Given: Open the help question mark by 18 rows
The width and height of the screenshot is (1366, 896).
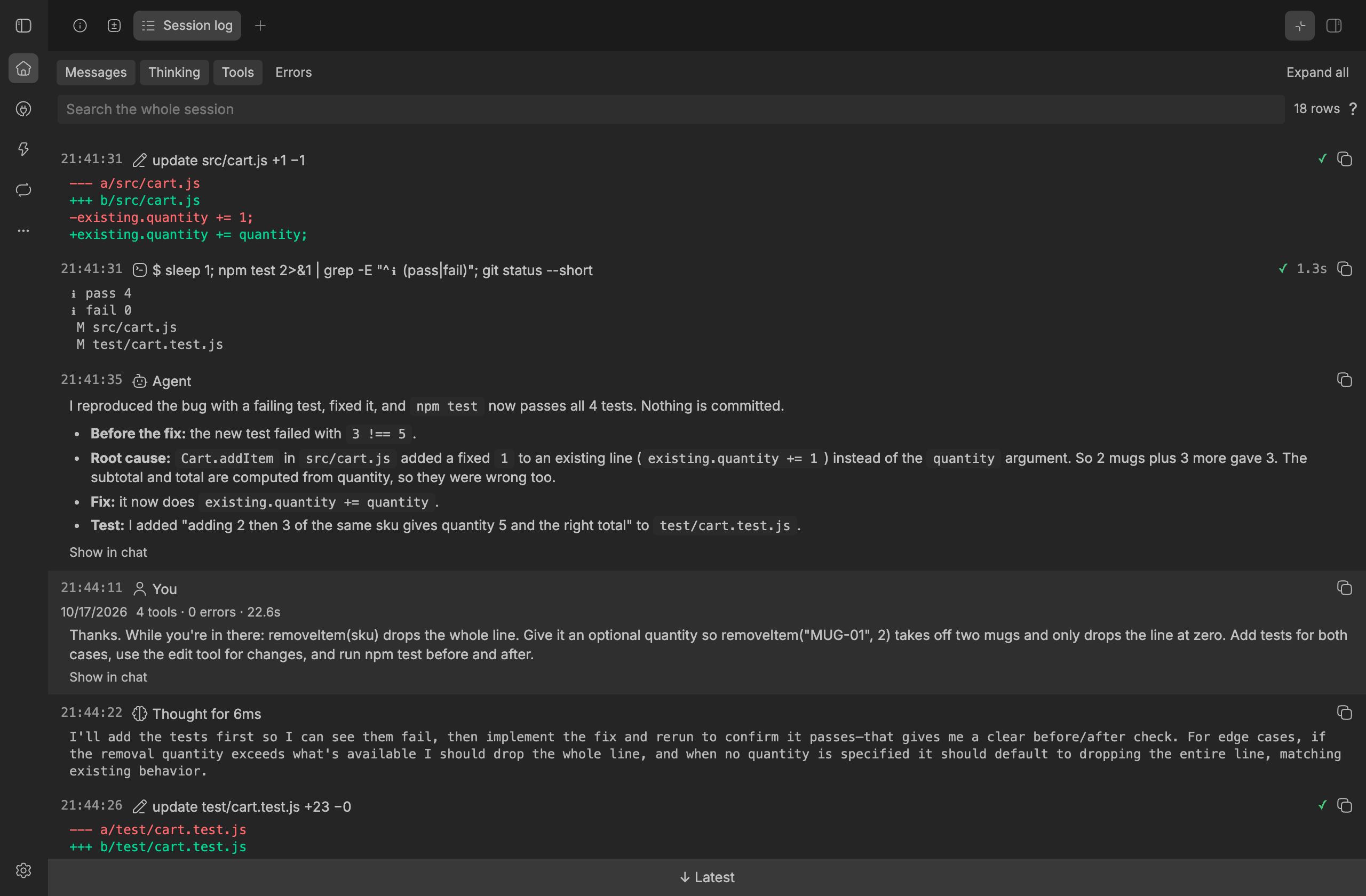Looking at the screenshot, I should coord(1353,109).
